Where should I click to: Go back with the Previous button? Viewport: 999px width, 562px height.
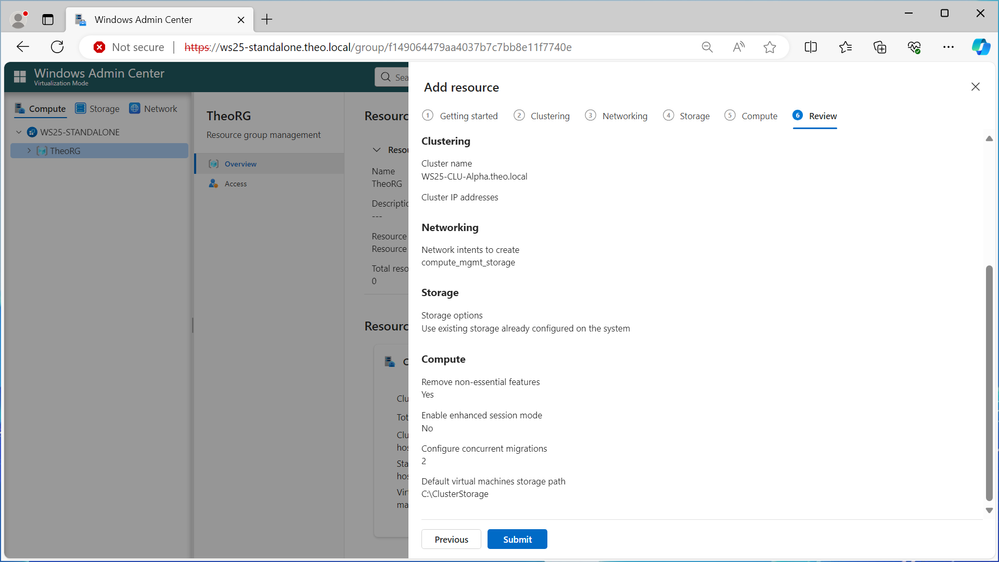[x=451, y=539]
